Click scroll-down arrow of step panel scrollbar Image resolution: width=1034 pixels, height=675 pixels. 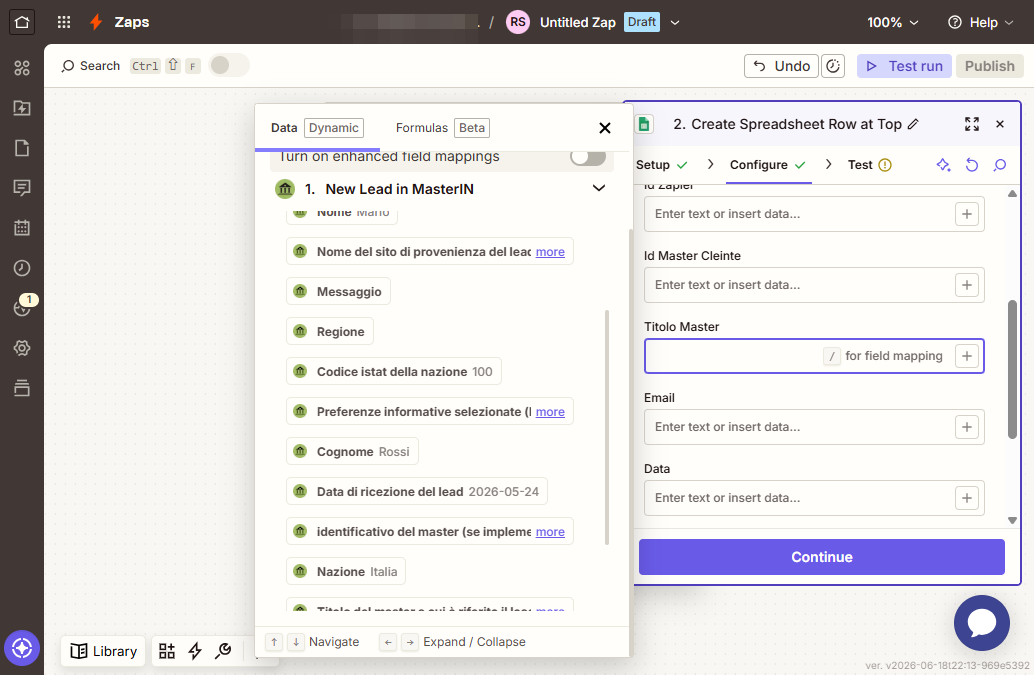1012,520
